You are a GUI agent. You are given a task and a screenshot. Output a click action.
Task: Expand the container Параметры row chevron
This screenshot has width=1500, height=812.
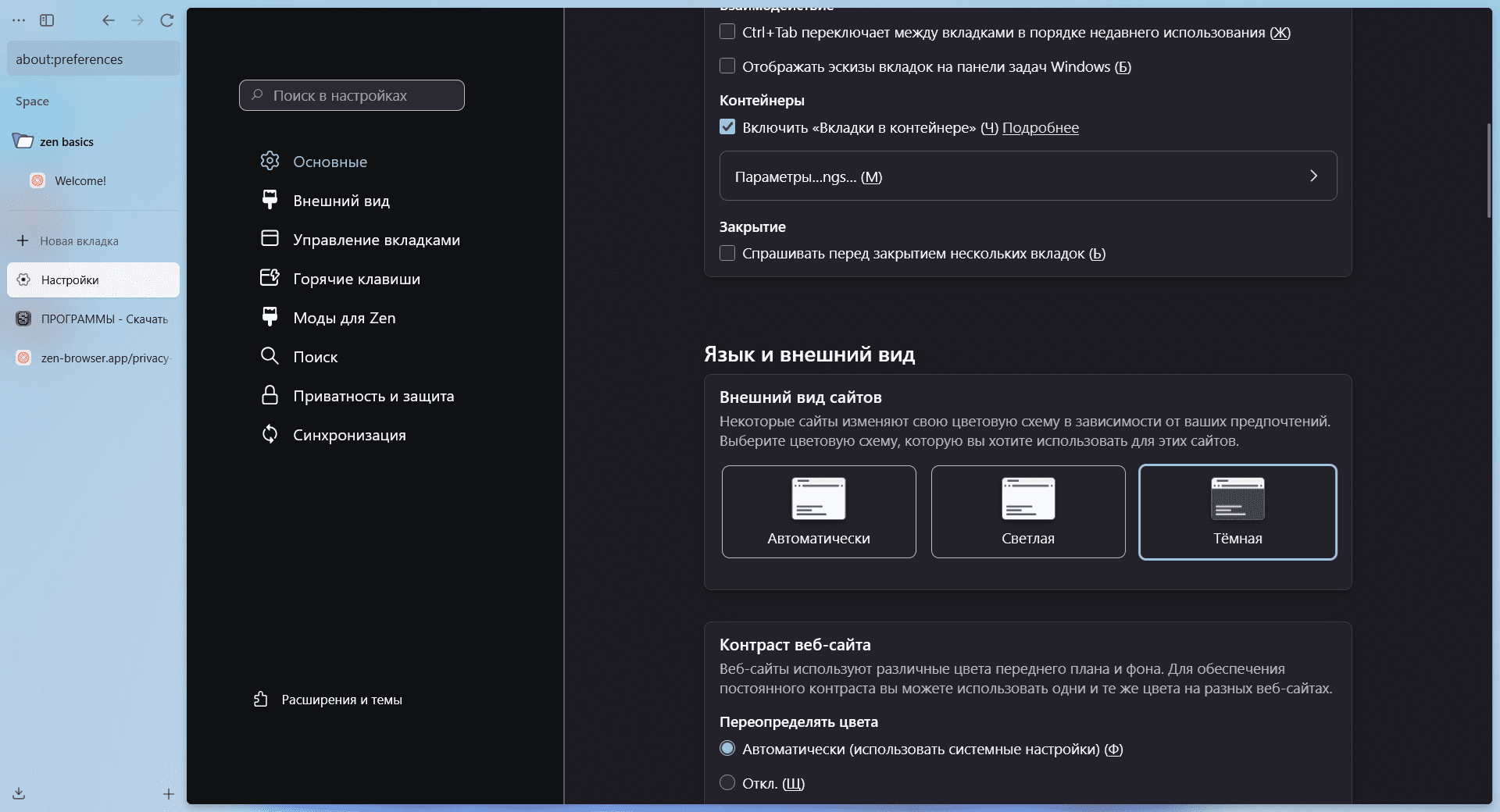pyautogui.click(x=1313, y=176)
